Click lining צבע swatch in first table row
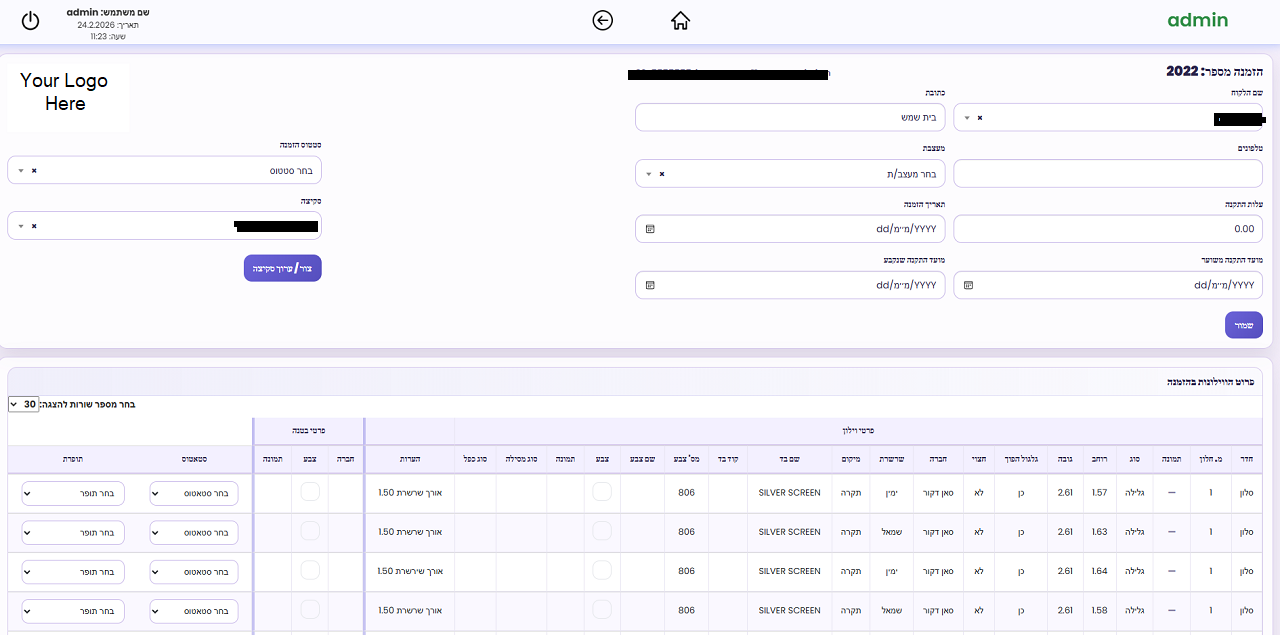1280x635 pixels. click(310, 492)
